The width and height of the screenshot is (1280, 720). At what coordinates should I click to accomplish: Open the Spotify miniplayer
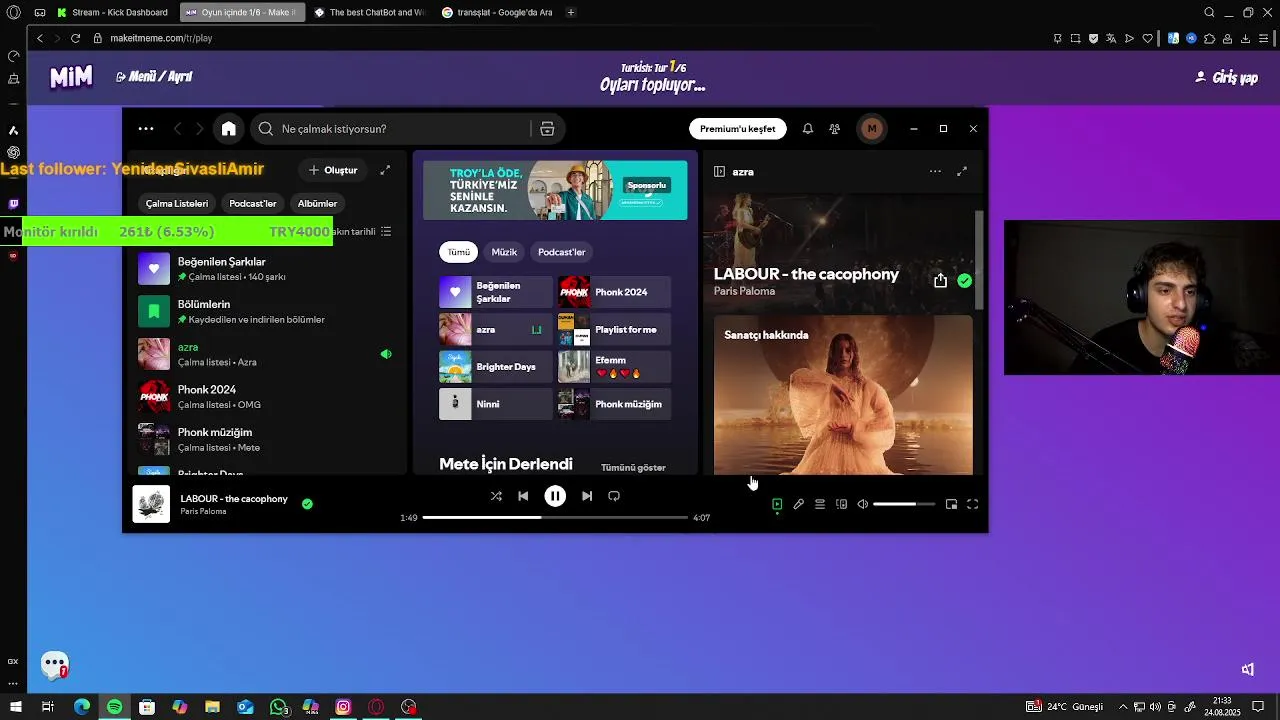[x=951, y=504]
